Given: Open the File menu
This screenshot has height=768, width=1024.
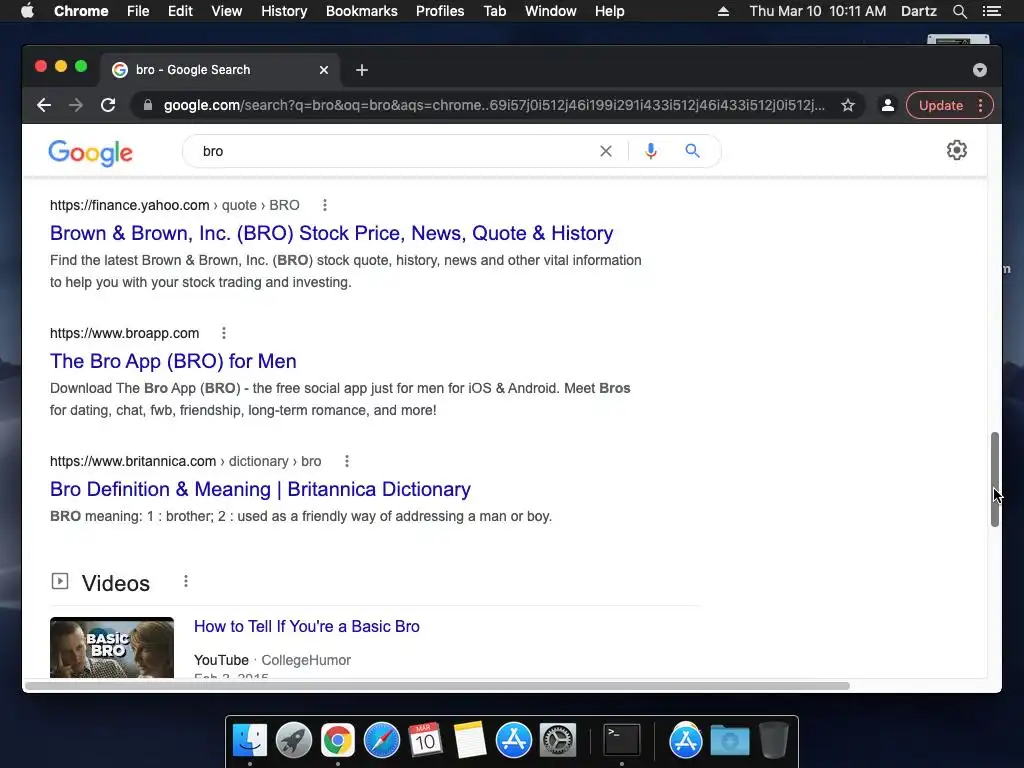Looking at the screenshot, I should tap(138, 11).
